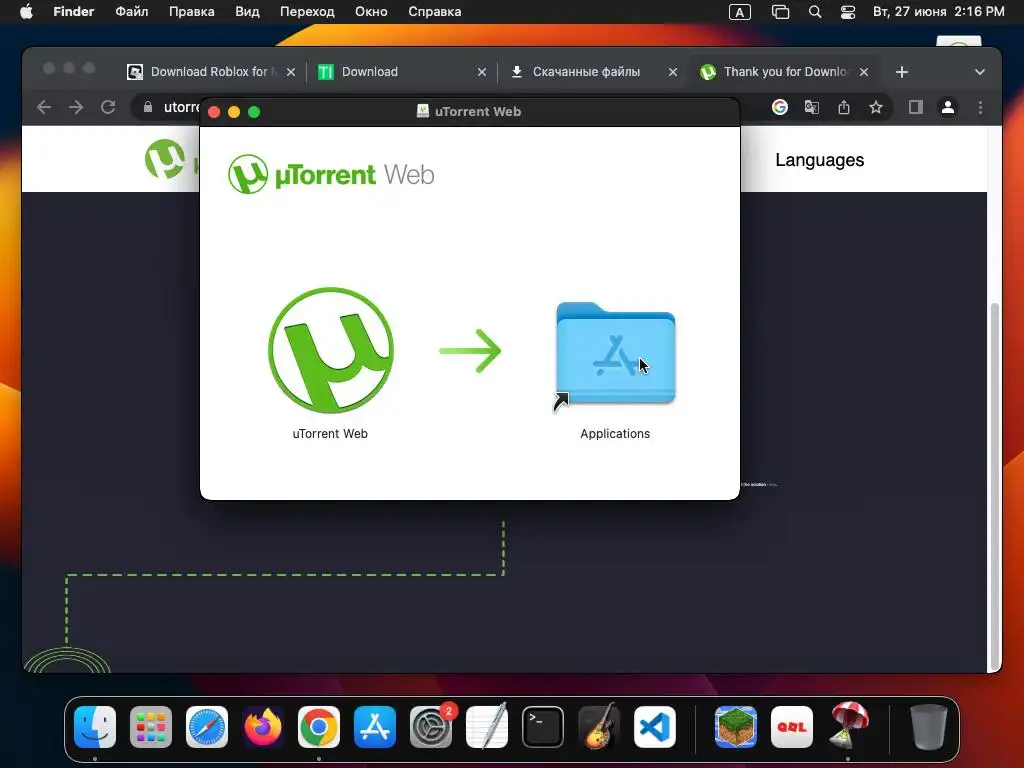Click the uTorrent Web app icon
The width and height of the screenshot is (1024, 768).
coord(331,350)
